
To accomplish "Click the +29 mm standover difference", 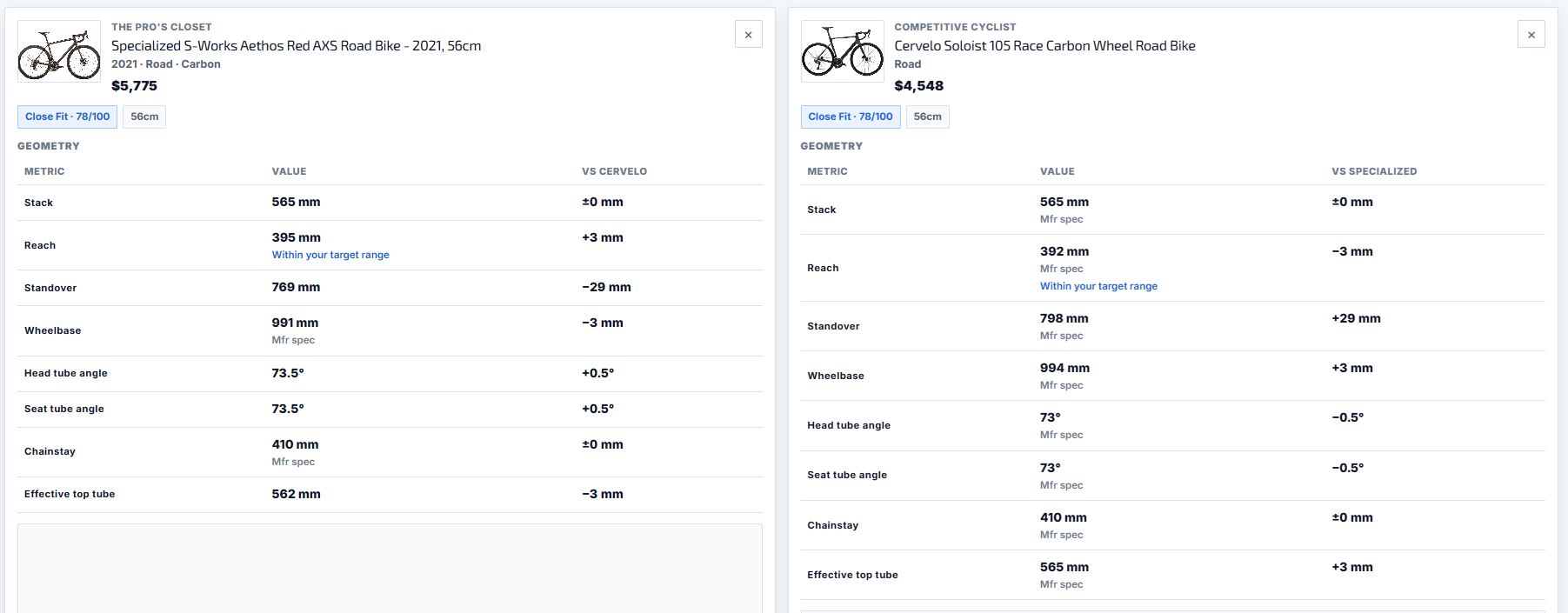I will point(1356,318).
